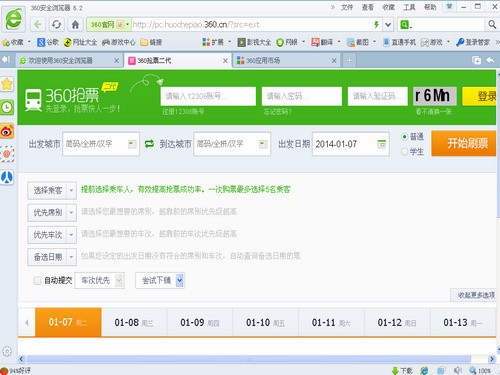The width and height of the screenshot is (500, 375).
Task: Click the browser back arrow button
Action: pyautogui.click(x=37, y=24)
